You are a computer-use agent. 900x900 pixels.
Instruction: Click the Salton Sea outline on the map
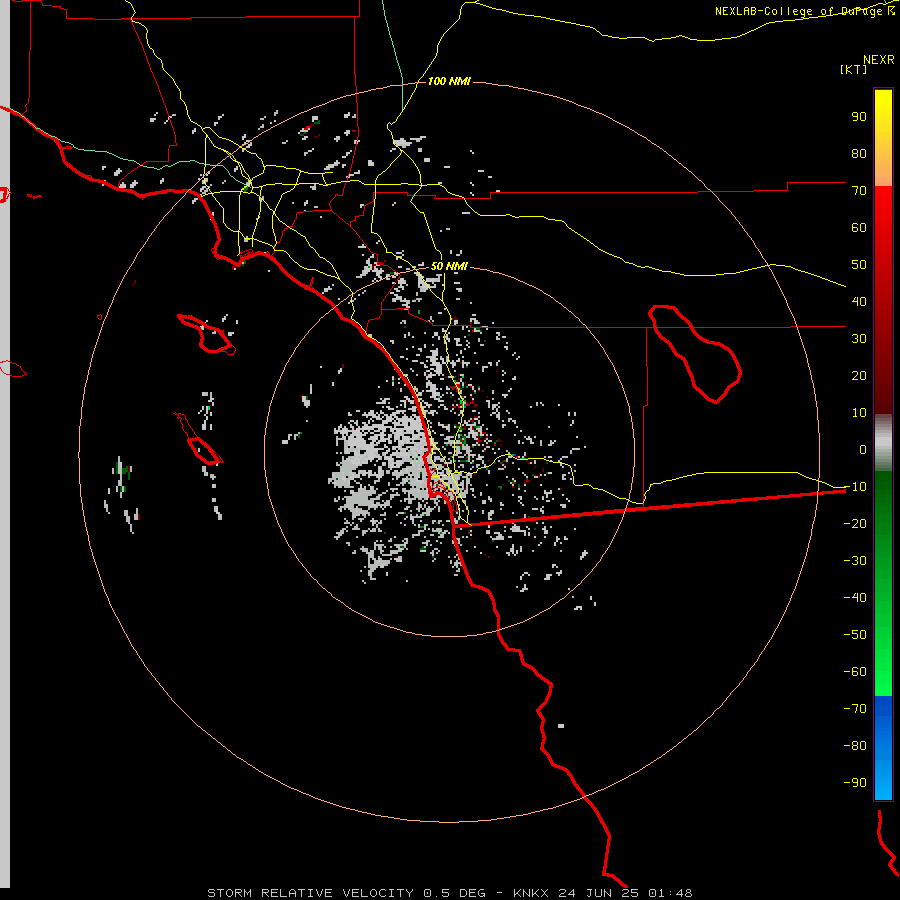coord(695,354)
